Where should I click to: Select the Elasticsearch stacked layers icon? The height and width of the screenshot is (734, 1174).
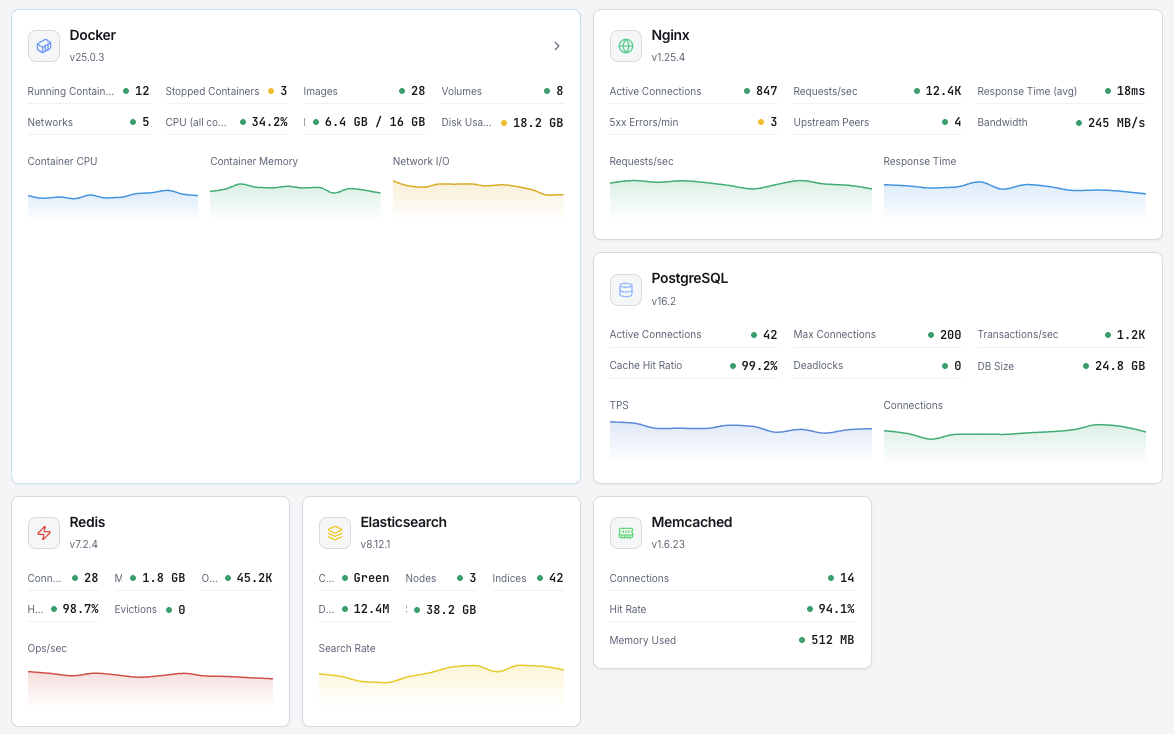[x=334, y=532]
